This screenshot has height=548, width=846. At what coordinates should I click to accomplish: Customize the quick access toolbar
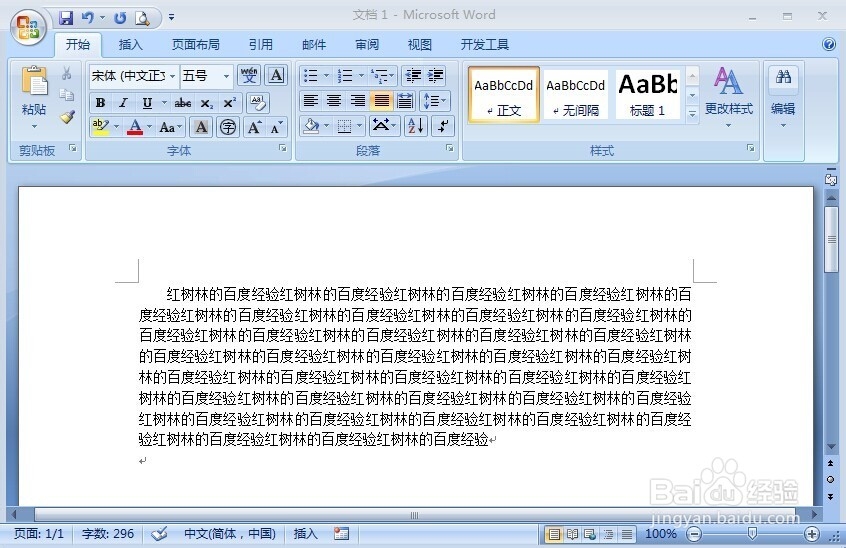[172, 18]
